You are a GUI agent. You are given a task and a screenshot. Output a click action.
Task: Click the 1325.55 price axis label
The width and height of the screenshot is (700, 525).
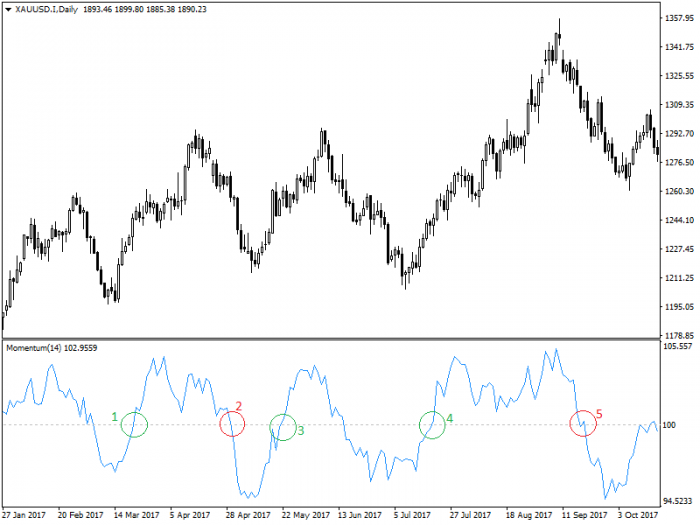tap(679, 75)
